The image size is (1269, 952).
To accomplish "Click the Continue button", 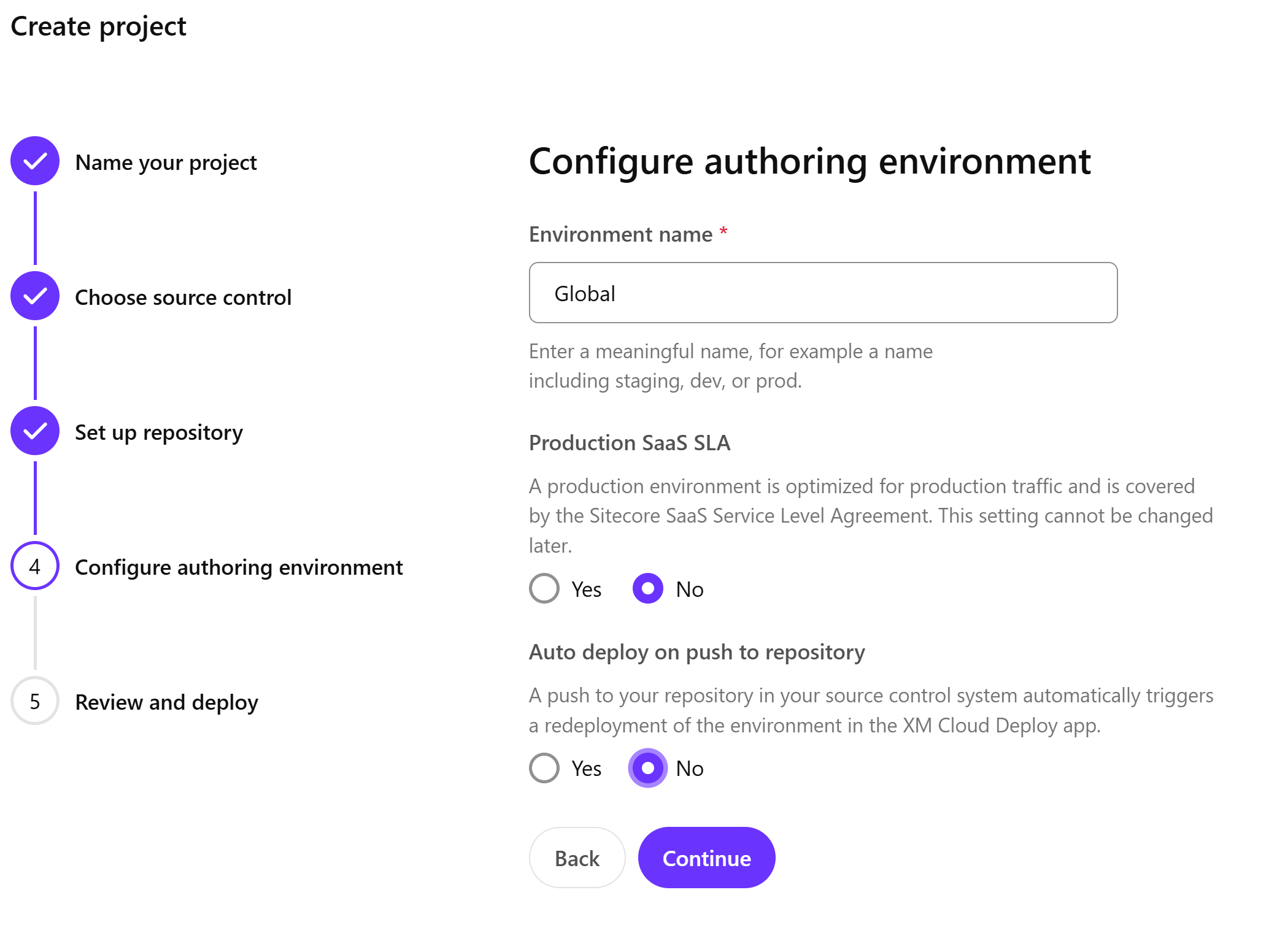I will click(706, 858).
